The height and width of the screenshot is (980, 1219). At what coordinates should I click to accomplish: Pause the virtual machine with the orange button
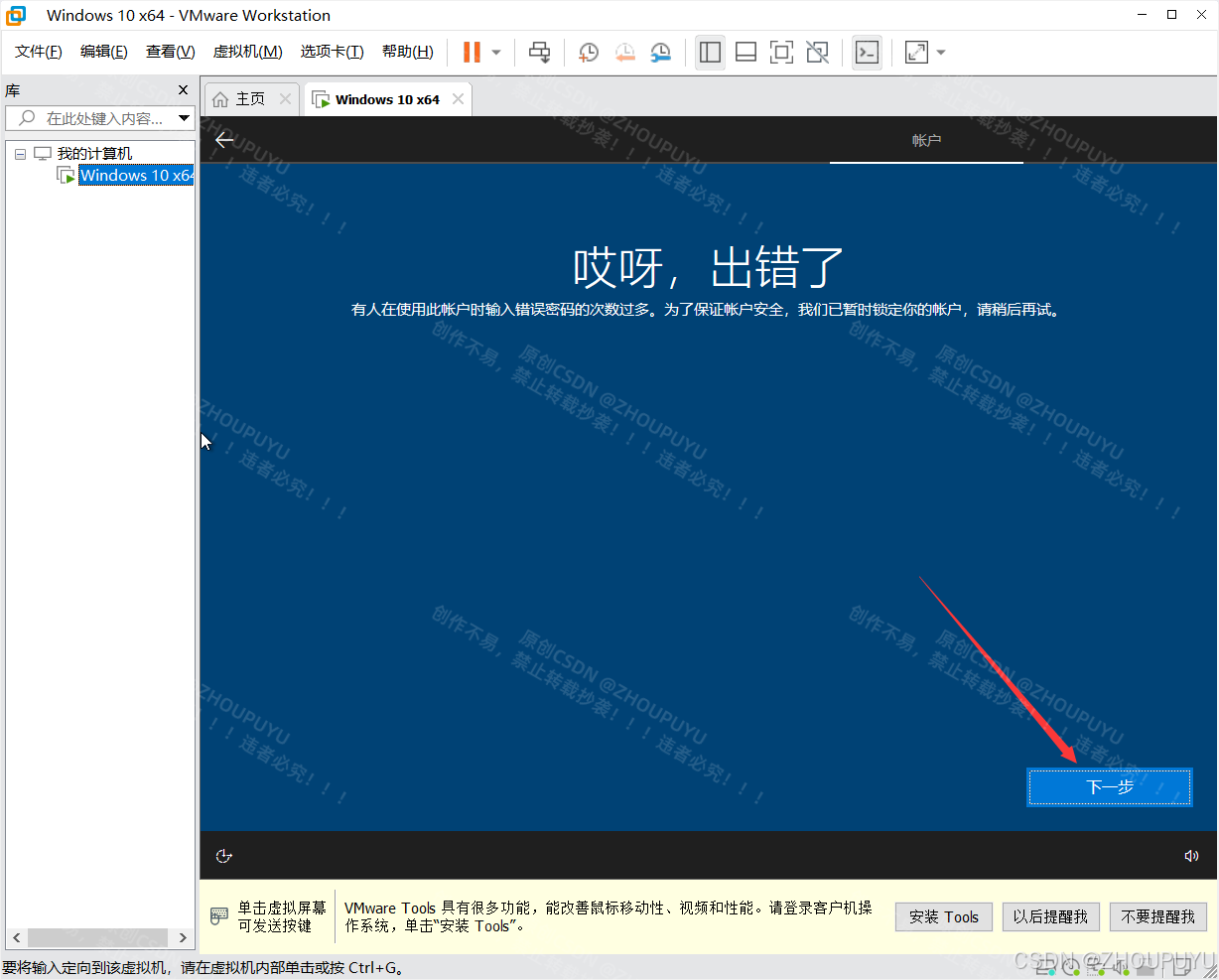[472, 52]
